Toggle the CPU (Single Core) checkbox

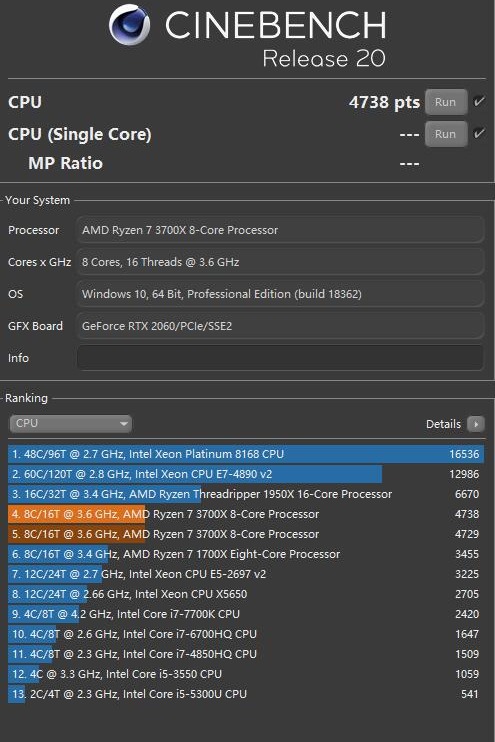pyautogui.click(x=479, y=133)
